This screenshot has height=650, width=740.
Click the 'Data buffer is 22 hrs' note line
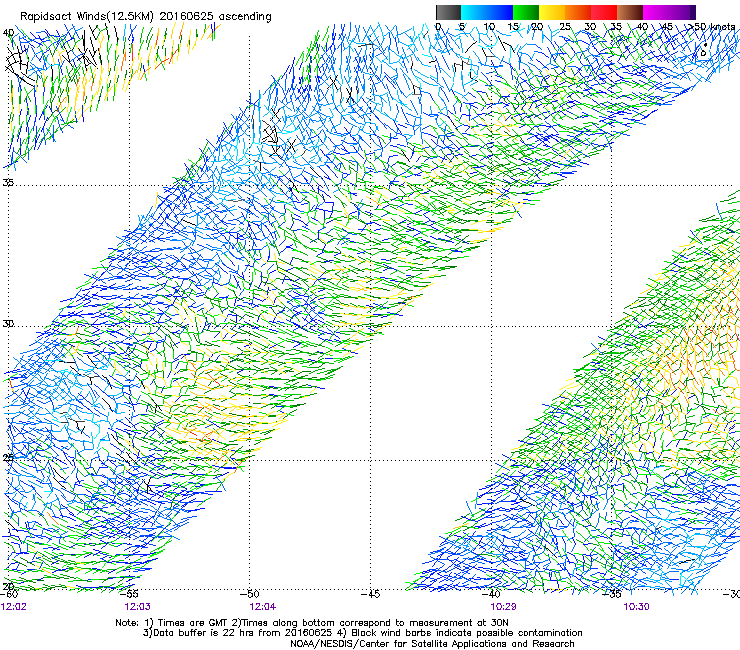click(x=362, y=633)
